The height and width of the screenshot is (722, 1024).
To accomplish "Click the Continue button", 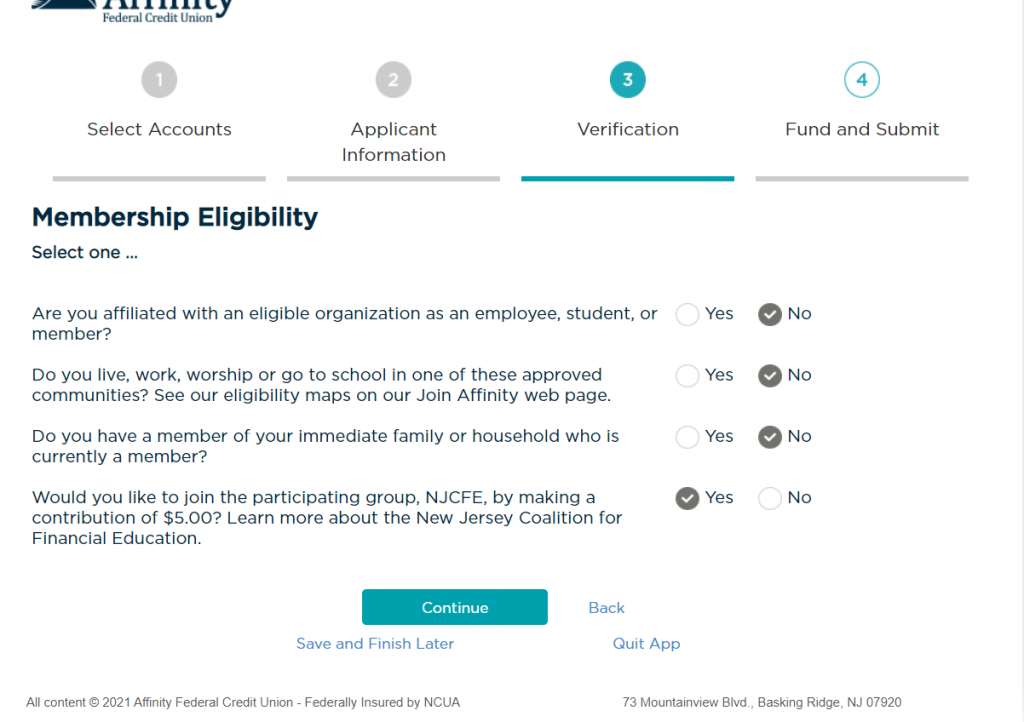I will [455, 607].
